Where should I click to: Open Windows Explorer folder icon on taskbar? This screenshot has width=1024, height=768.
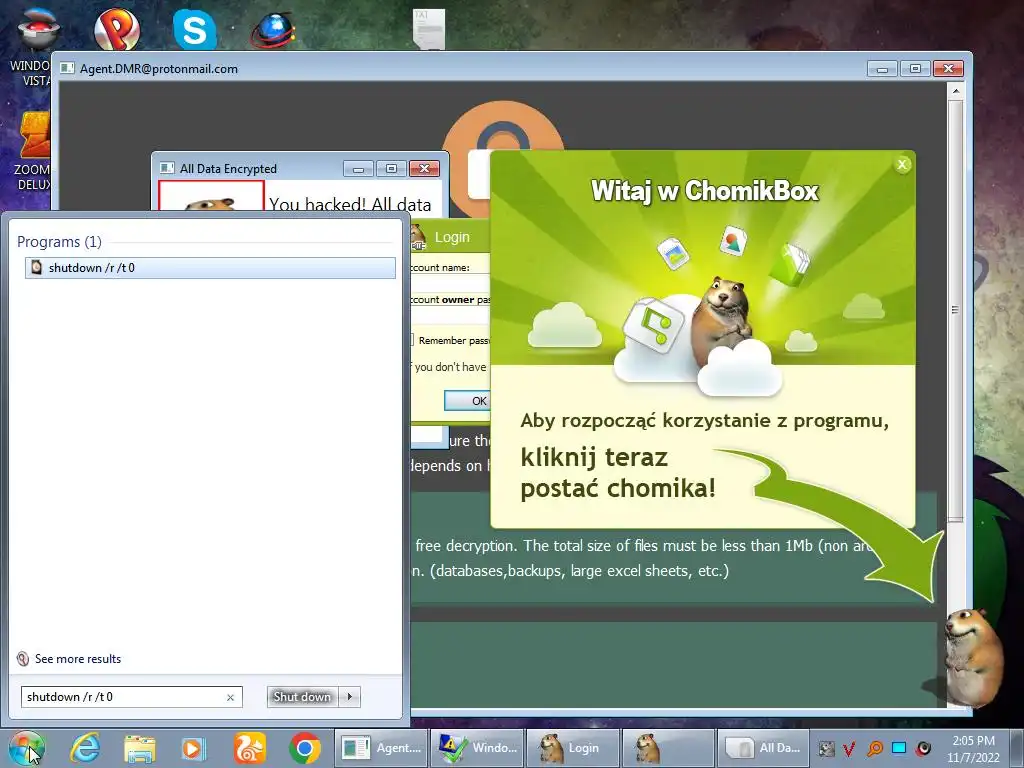[140, 748]
